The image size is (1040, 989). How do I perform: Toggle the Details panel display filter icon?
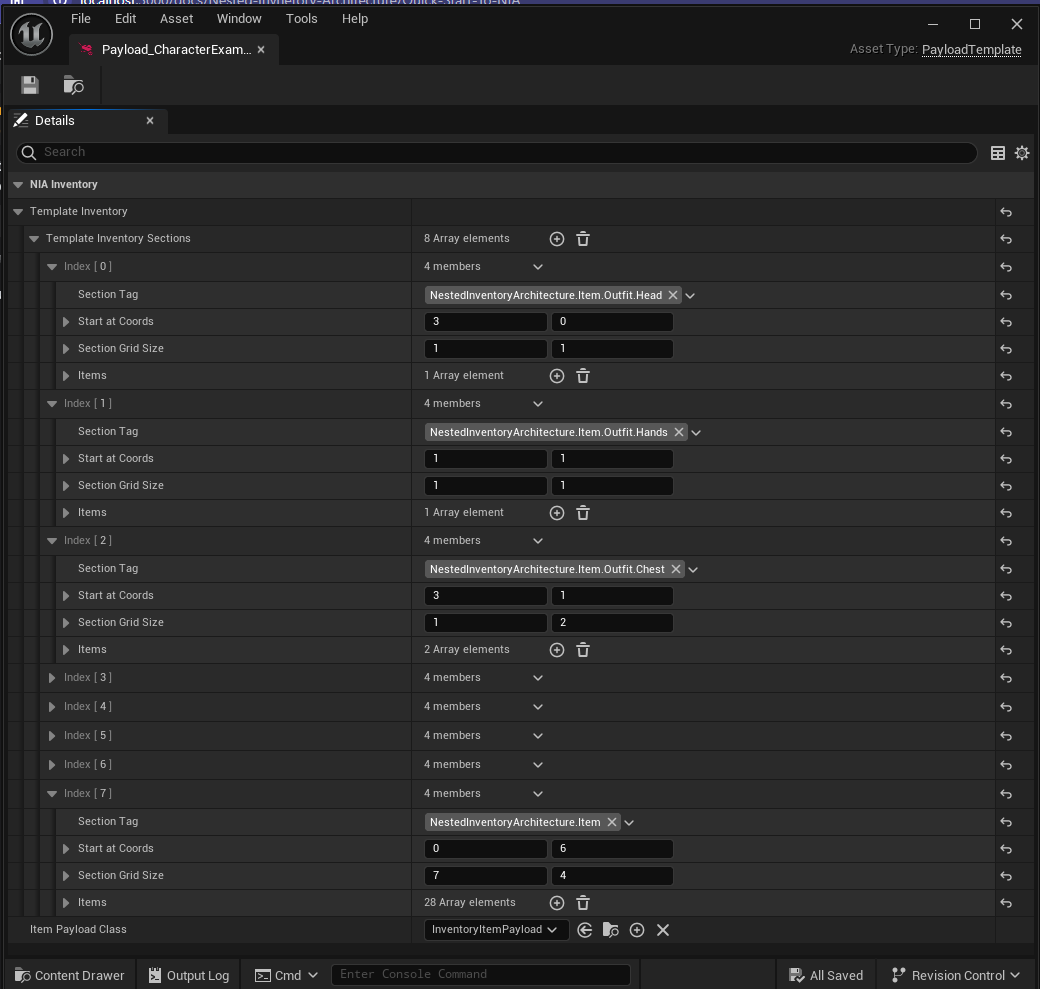(x=997, y=152)
